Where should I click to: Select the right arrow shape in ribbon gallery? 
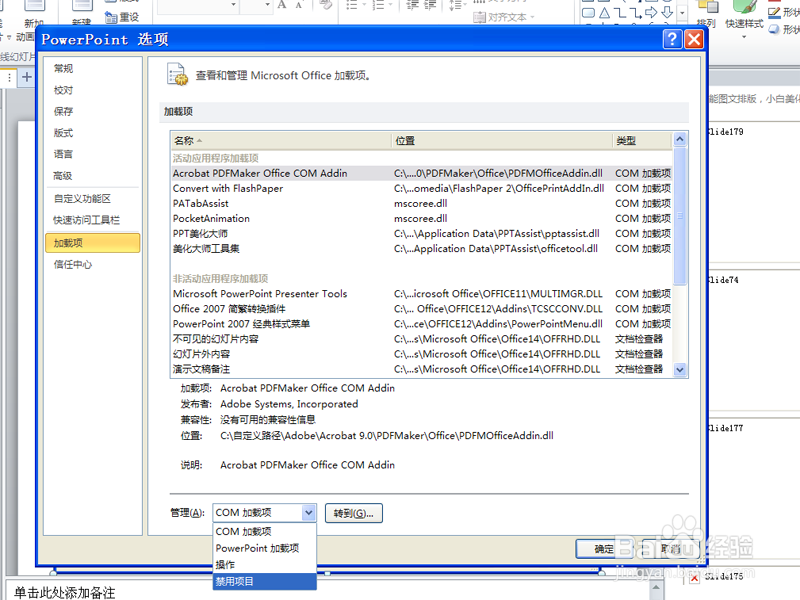coord(651,12)
